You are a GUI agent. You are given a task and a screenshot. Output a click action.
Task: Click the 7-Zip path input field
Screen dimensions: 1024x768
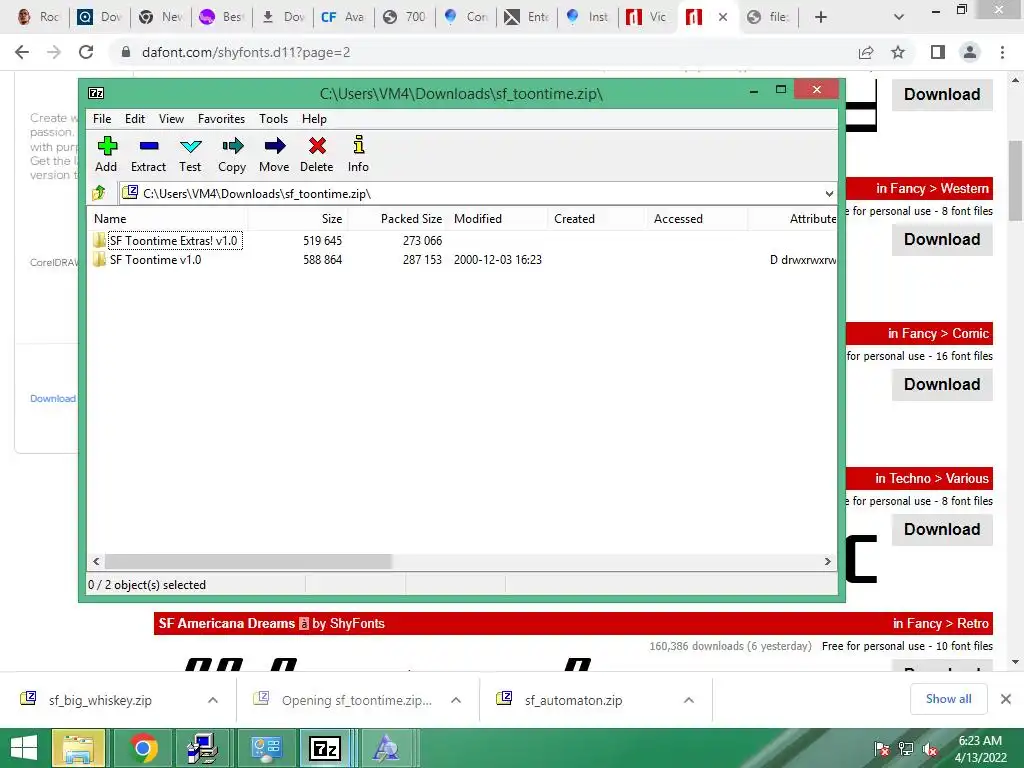[x=477, y=193]
